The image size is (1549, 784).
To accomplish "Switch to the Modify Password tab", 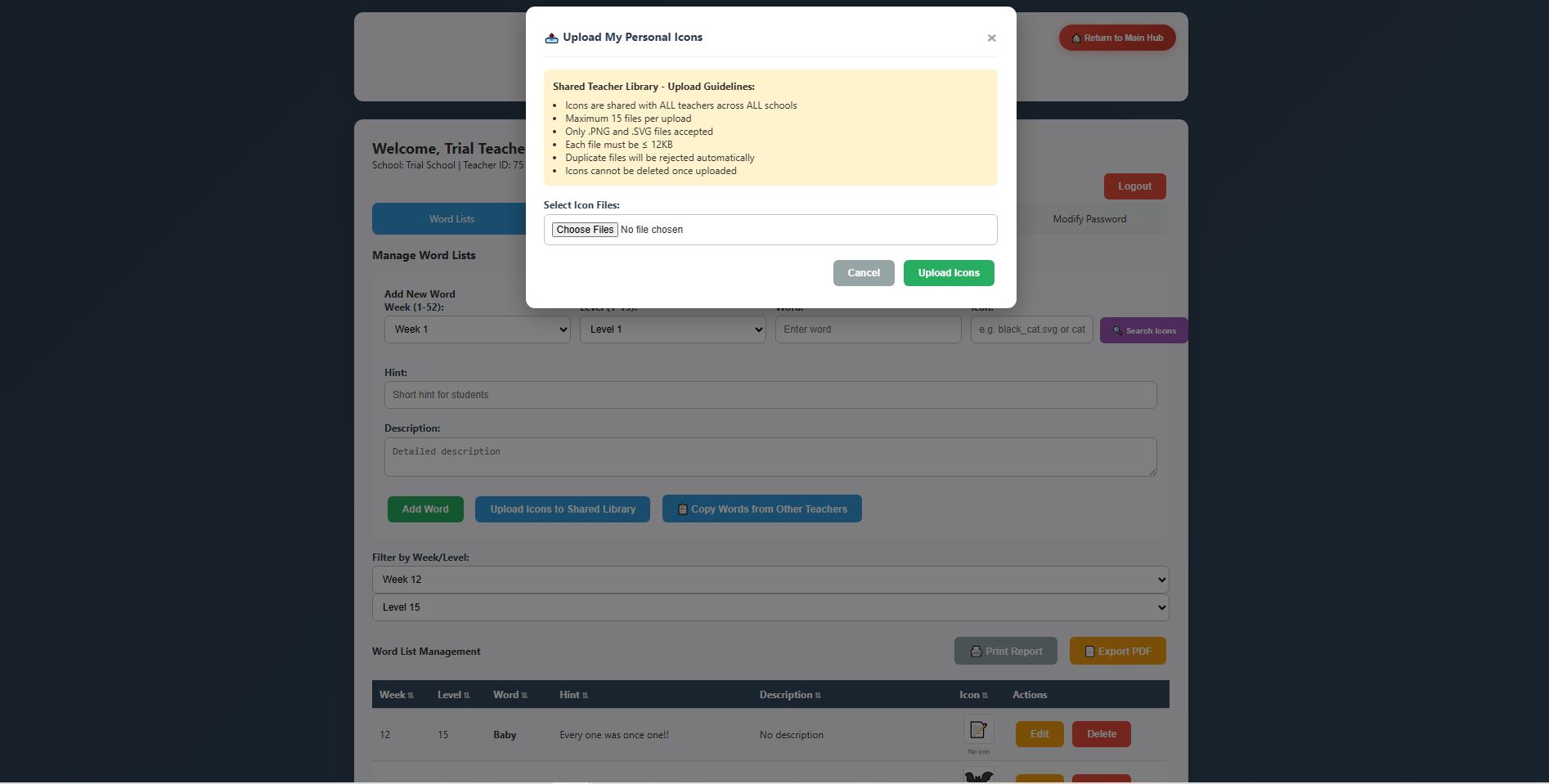I will [x=1089, y=219].
